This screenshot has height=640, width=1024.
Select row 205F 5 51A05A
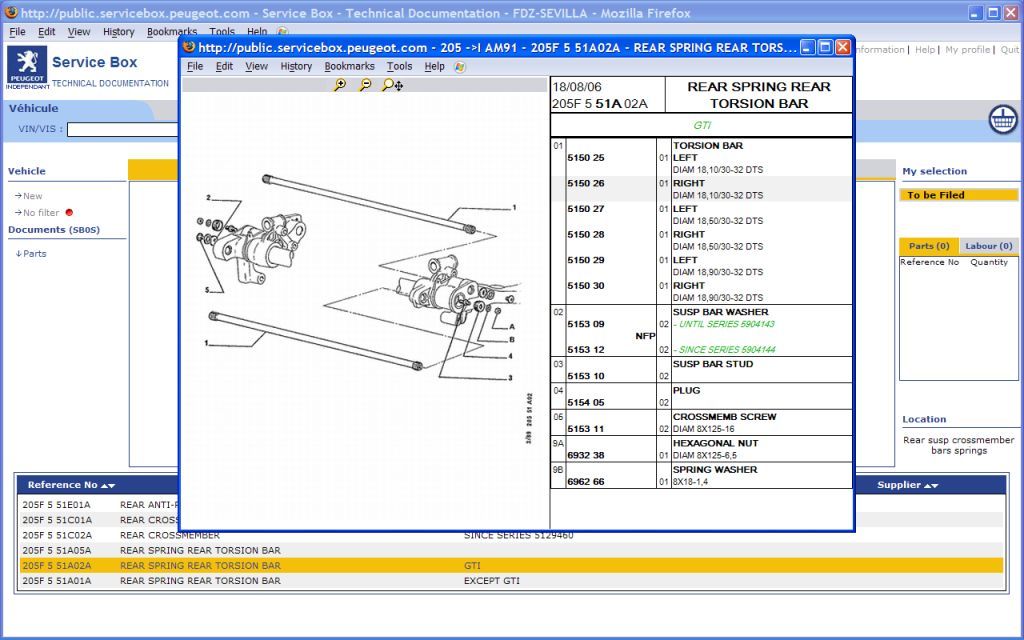(x=511, y=551)
